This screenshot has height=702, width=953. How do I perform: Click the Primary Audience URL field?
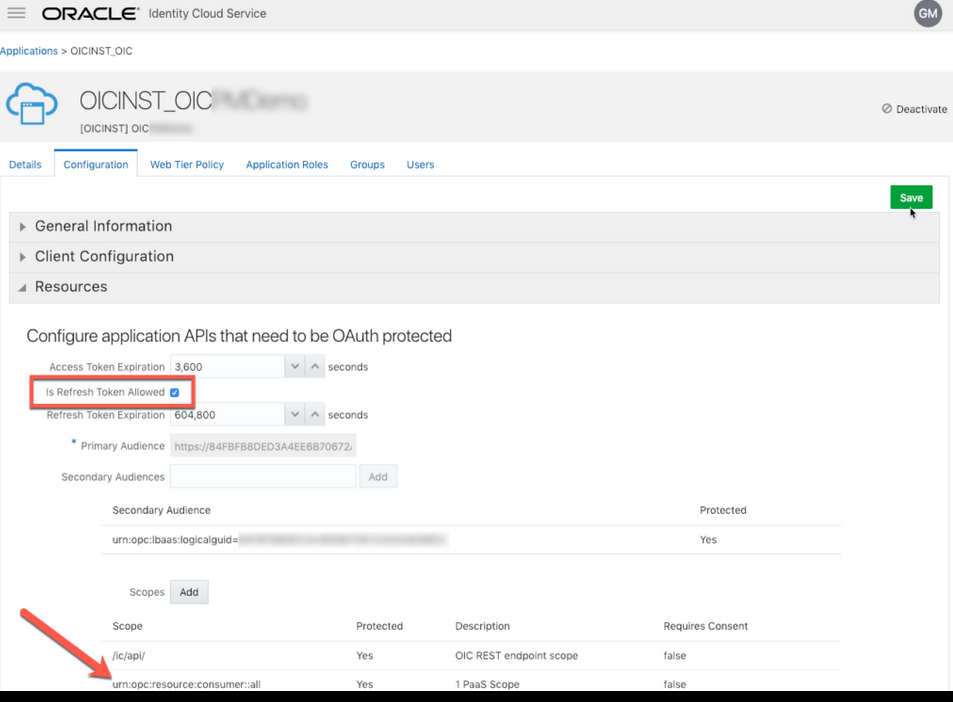pos(263,446)
